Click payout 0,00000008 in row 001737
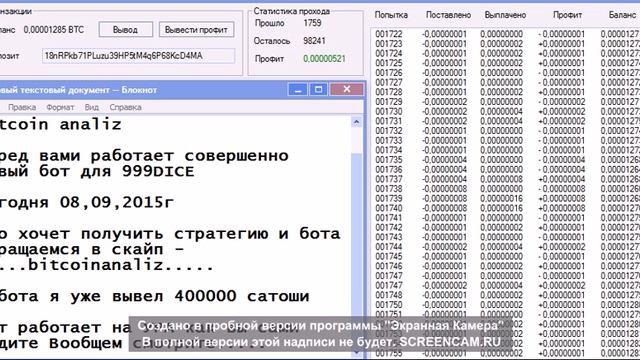 [x=501, y=179]
